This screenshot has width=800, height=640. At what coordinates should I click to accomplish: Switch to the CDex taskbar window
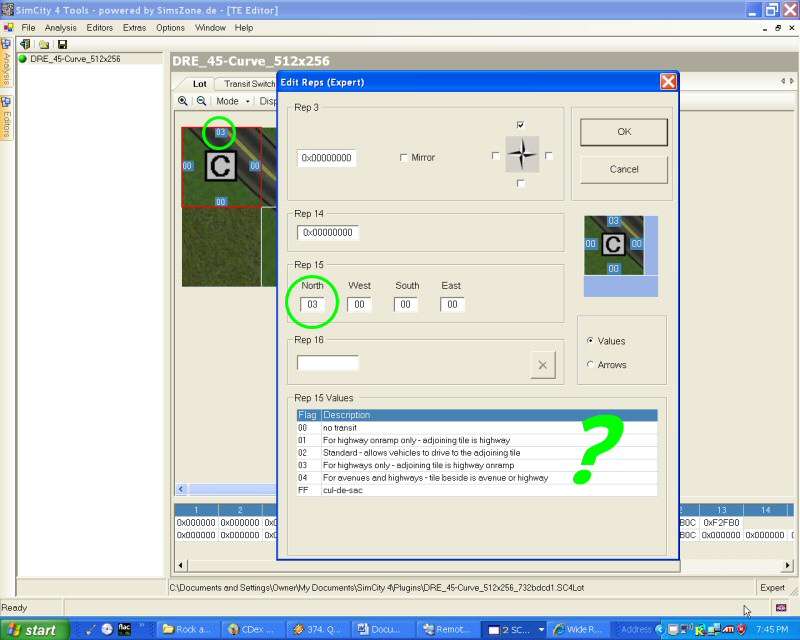pyautogui.click(x=252, y=630)
